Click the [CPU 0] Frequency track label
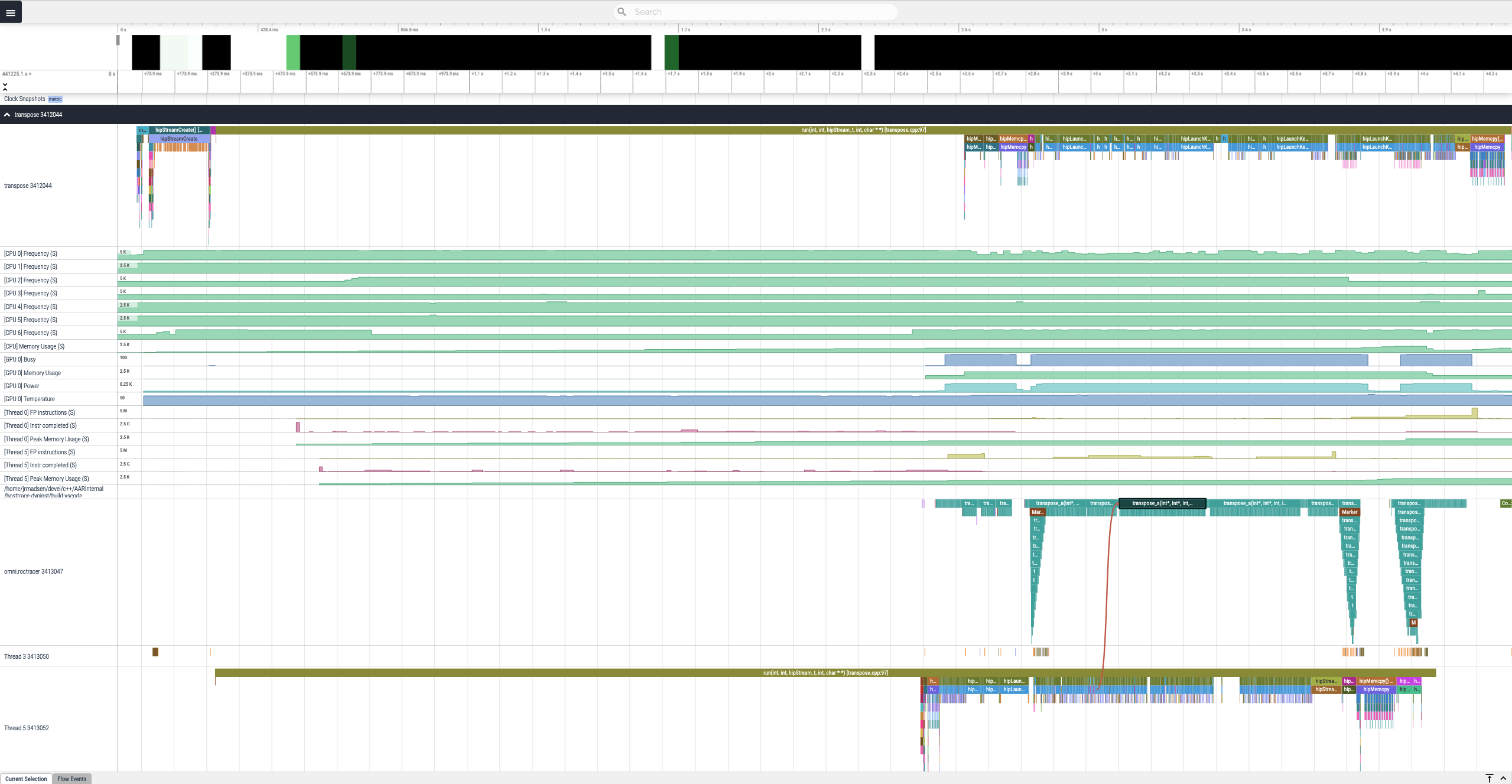1512x784 pixels. pos(31,253)
